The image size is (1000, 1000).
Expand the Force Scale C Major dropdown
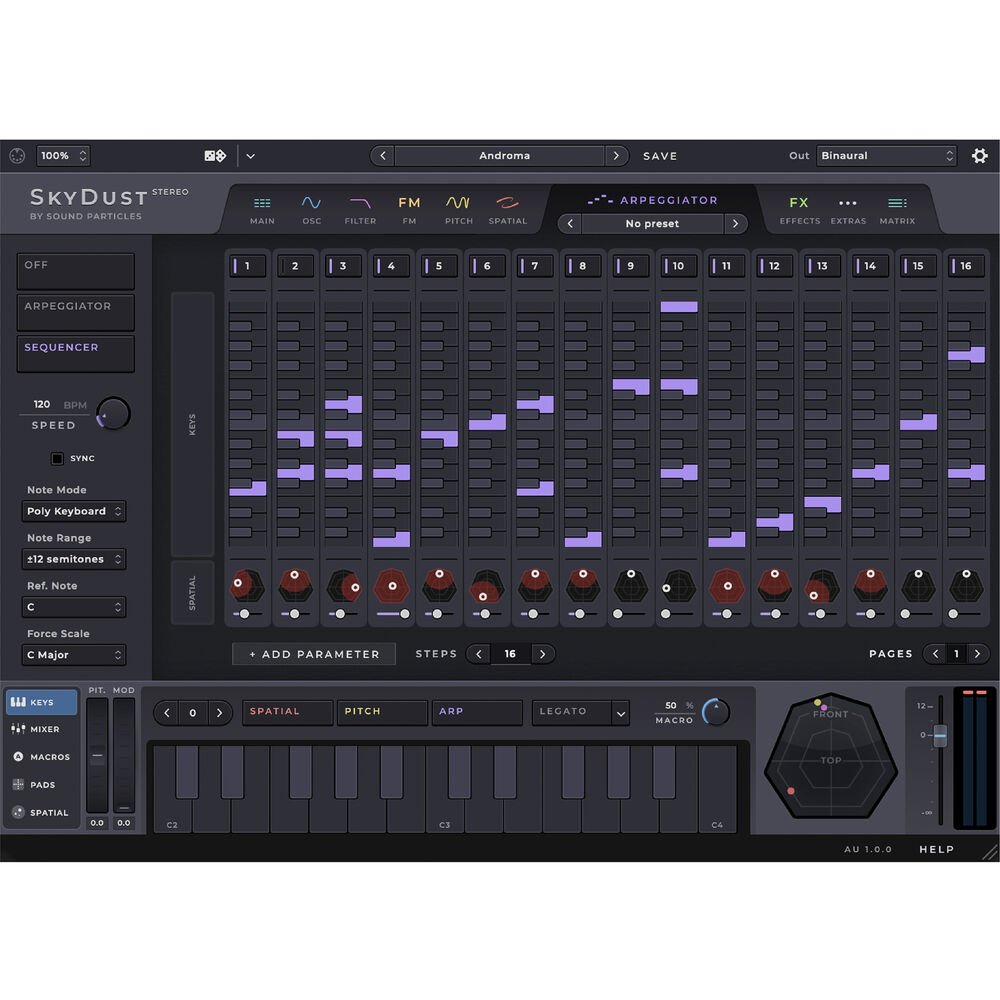coord(74,655)
